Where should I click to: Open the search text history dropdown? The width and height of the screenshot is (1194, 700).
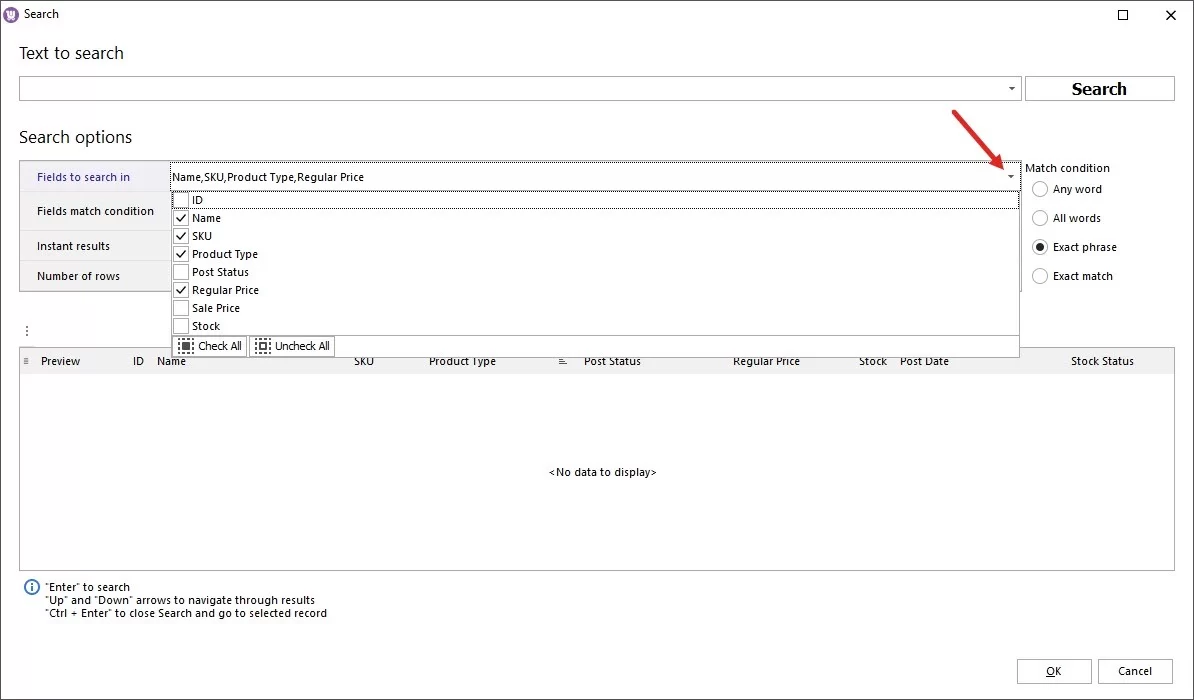[x=1010, y=88]
